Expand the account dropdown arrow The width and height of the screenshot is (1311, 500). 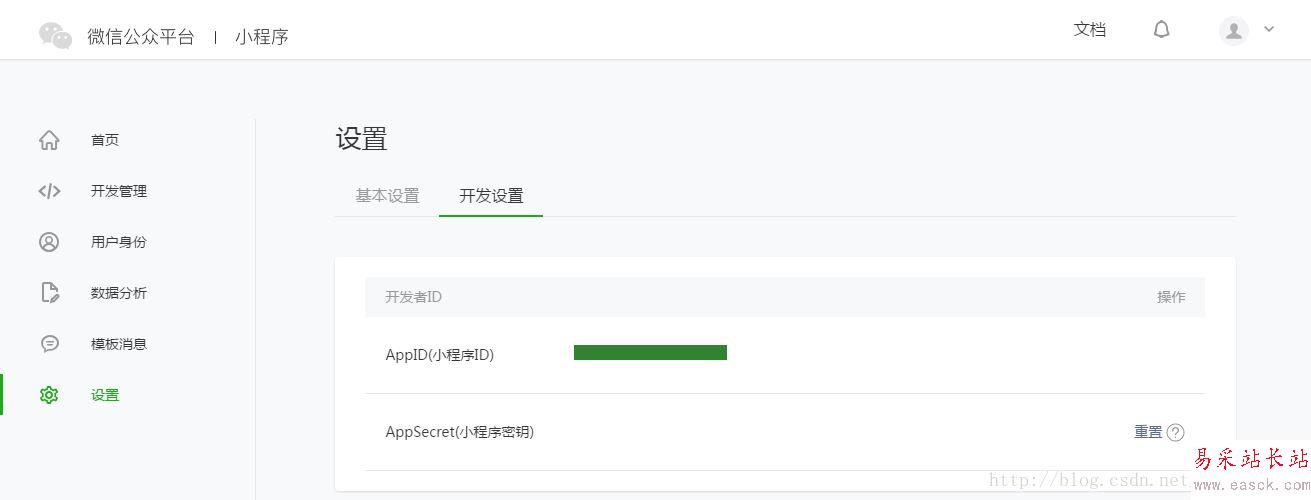[1269, 29]
